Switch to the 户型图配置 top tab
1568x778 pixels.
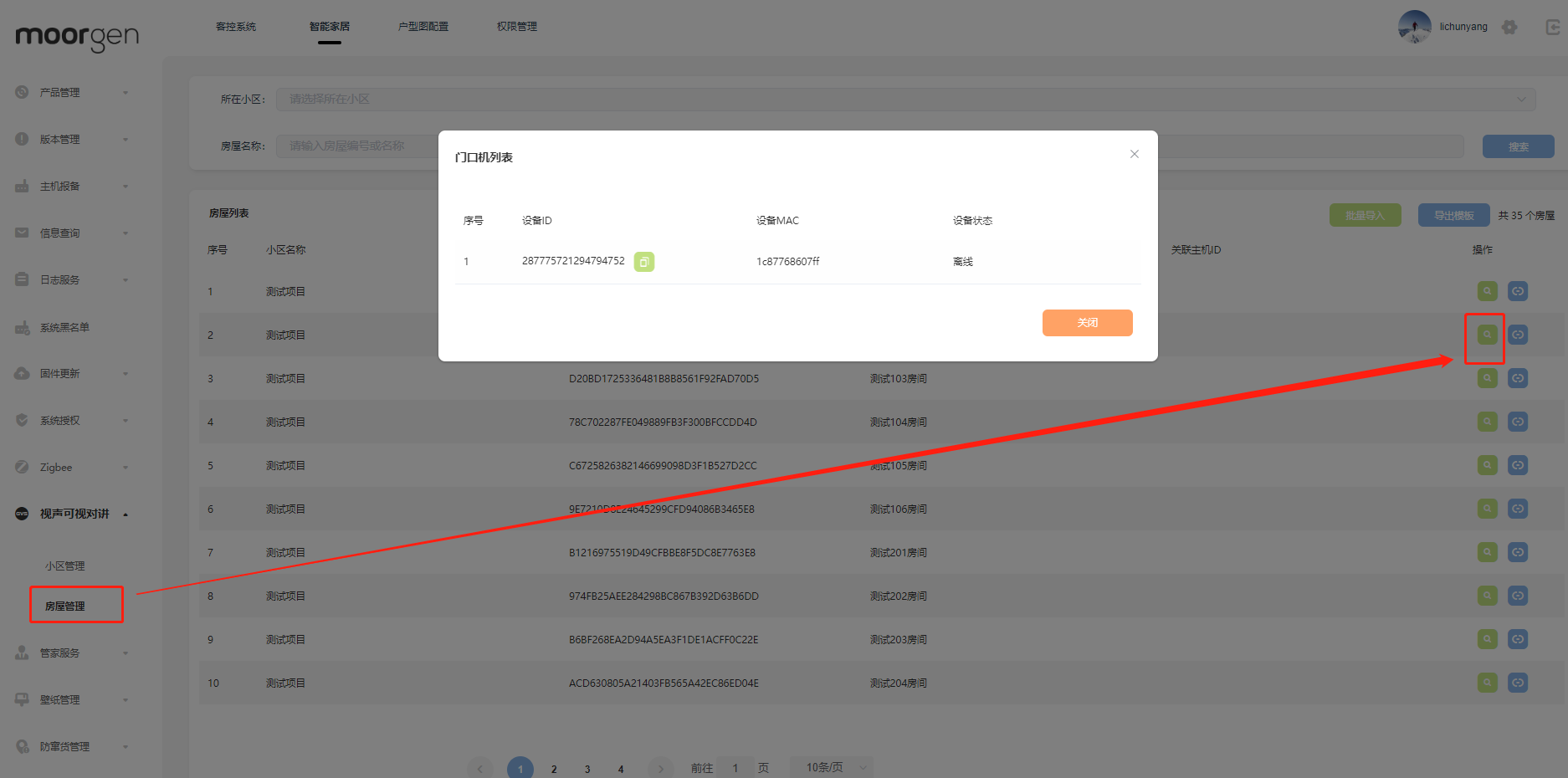tap(423, 27)
